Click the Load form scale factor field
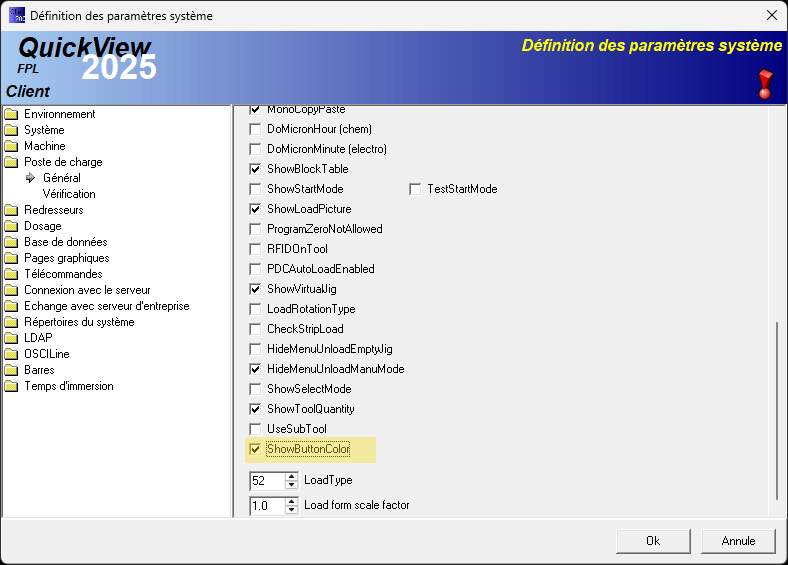The width and height of the screenshot is (788, 565). coord(267,506)
